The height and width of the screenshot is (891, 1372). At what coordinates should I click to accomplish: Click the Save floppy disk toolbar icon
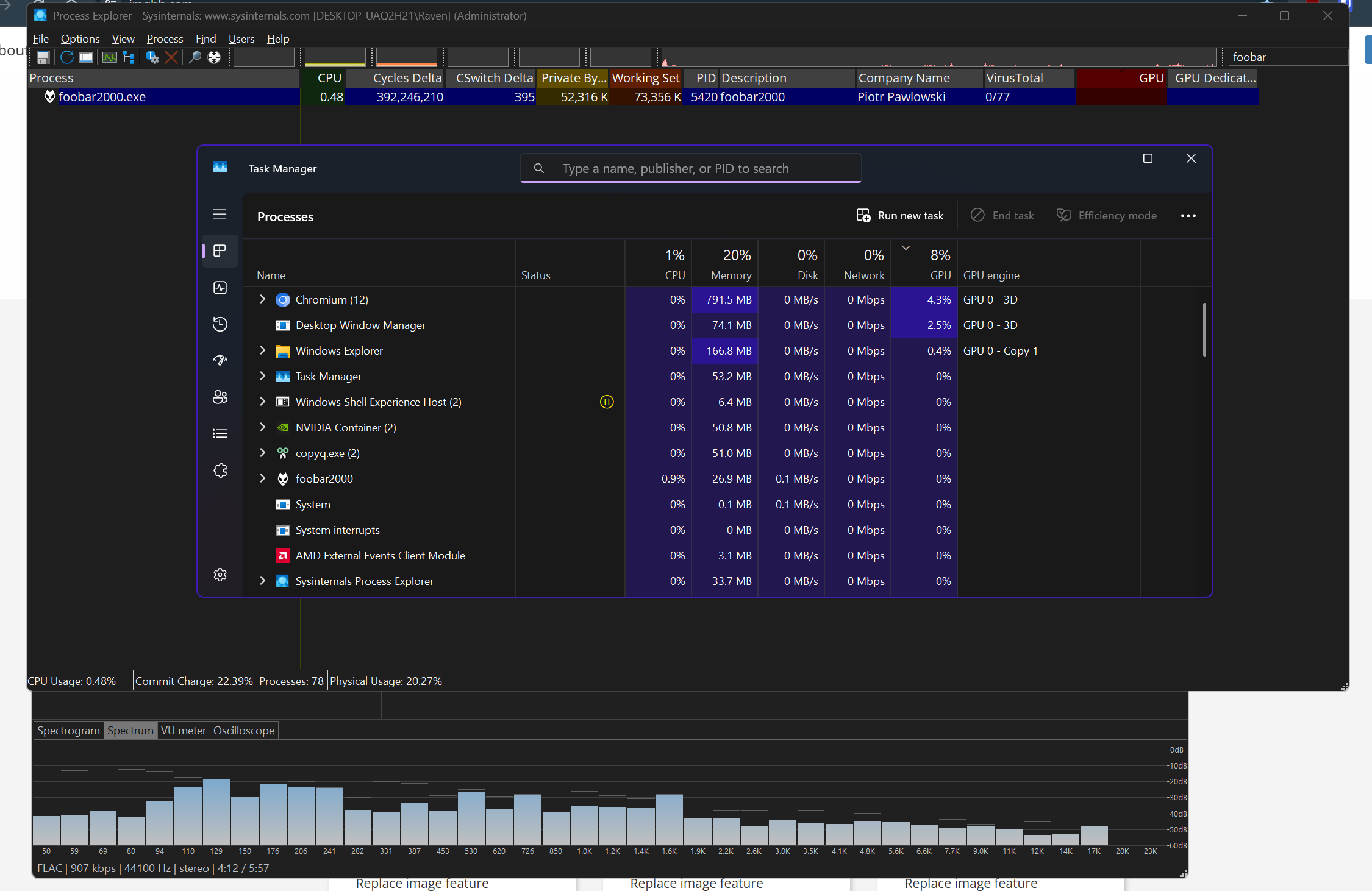[43, 57]
